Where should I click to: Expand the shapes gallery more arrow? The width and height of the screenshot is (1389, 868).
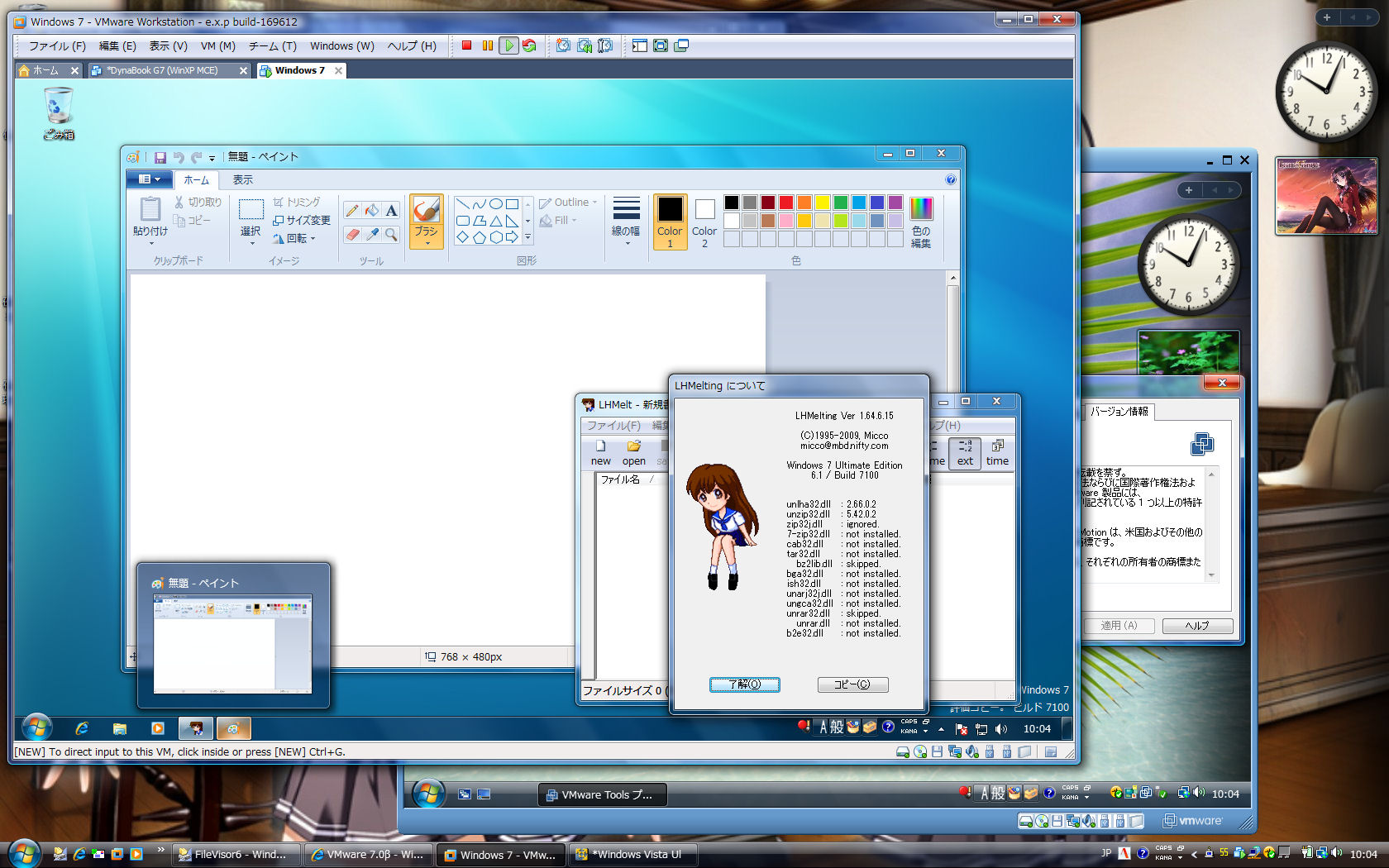point(527,237)
